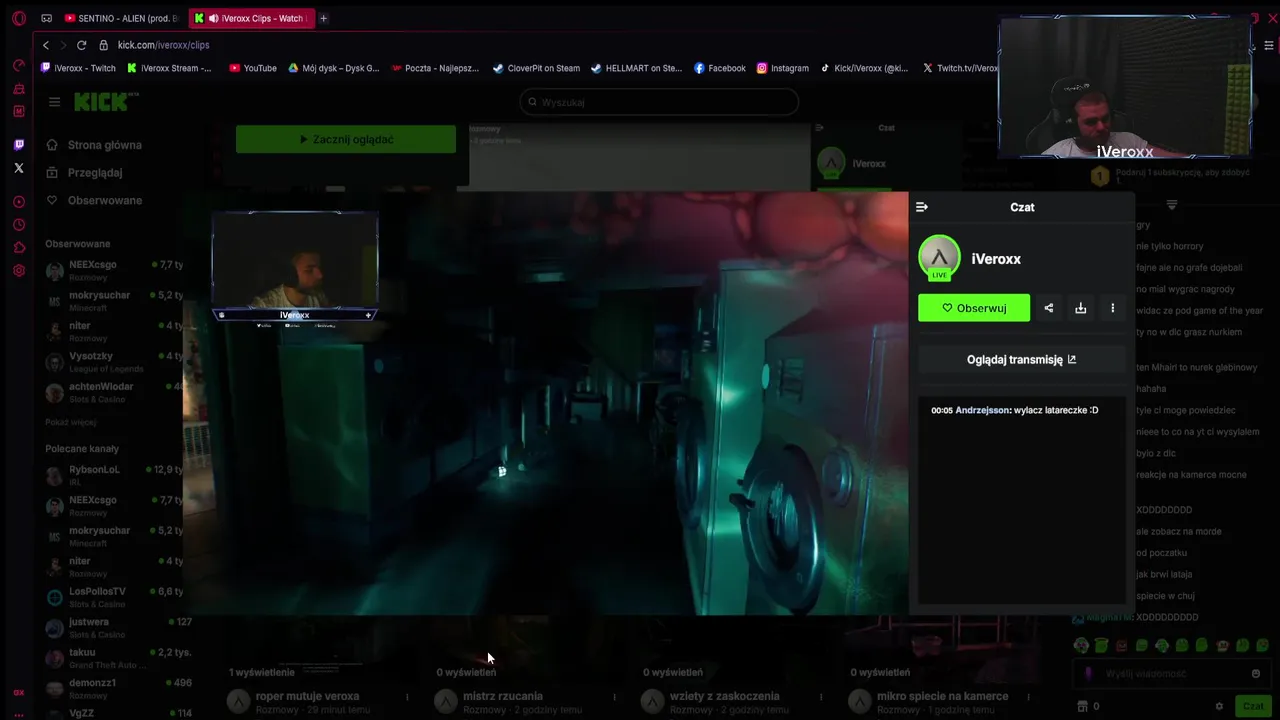Open options for mistrz rzucania clip
The height and width of the screenshot is (720, 1280).
(614, 697)
